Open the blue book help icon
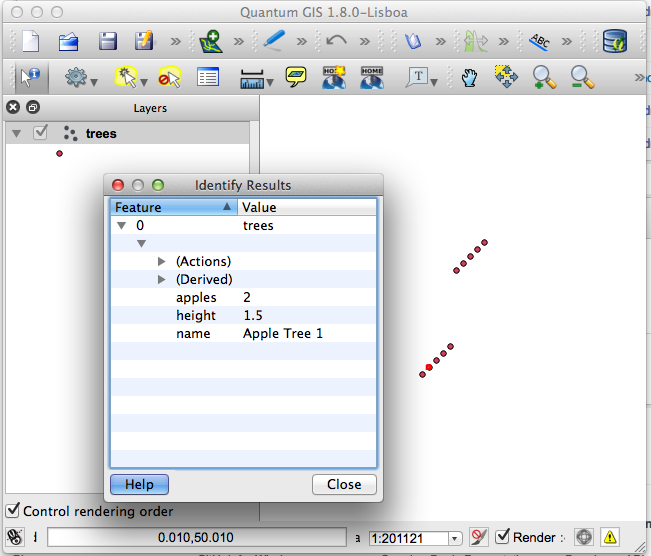This screenshot has width=651, height=556. pos(413,41)
